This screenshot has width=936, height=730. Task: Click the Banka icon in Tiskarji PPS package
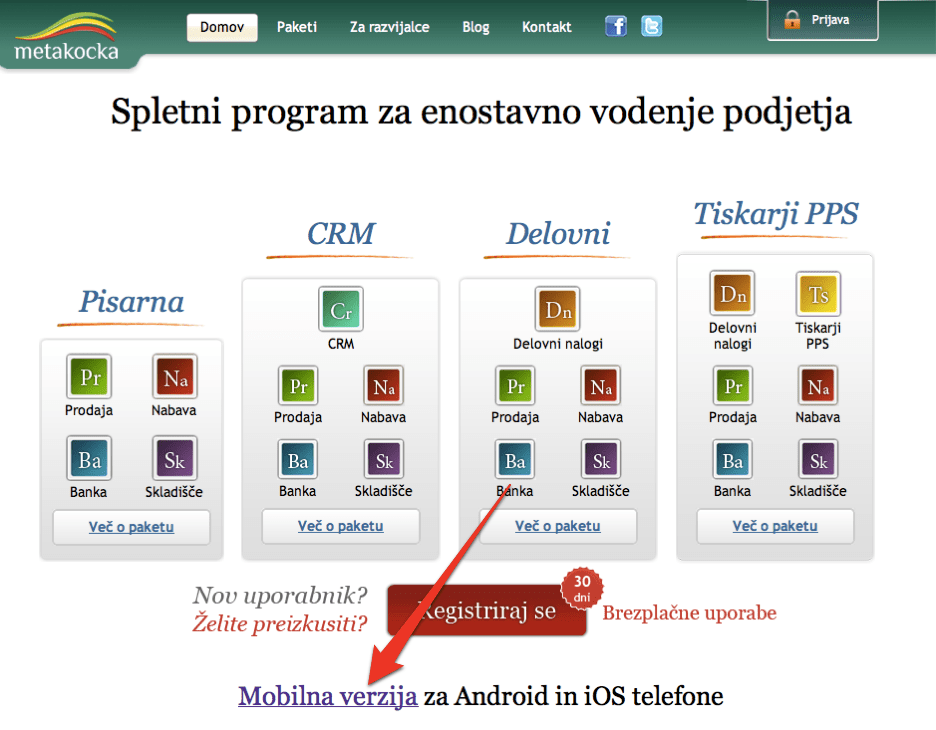[x=732, y=459]
